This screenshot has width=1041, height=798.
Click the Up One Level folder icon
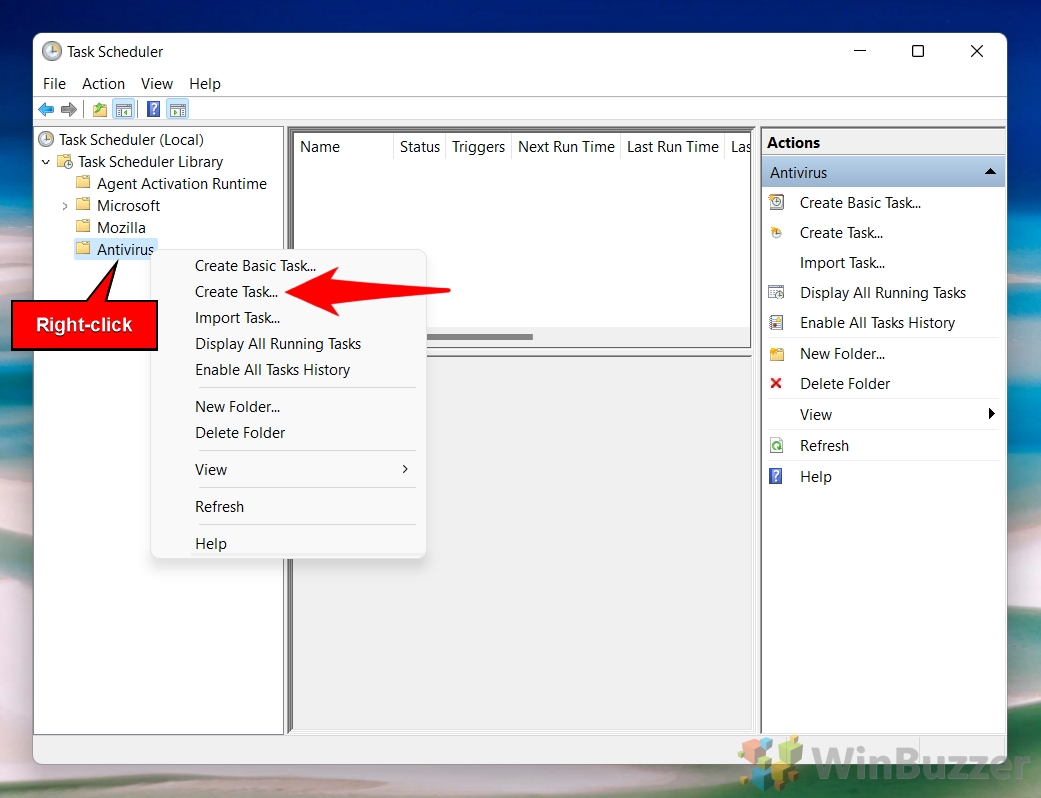[100, 110]
